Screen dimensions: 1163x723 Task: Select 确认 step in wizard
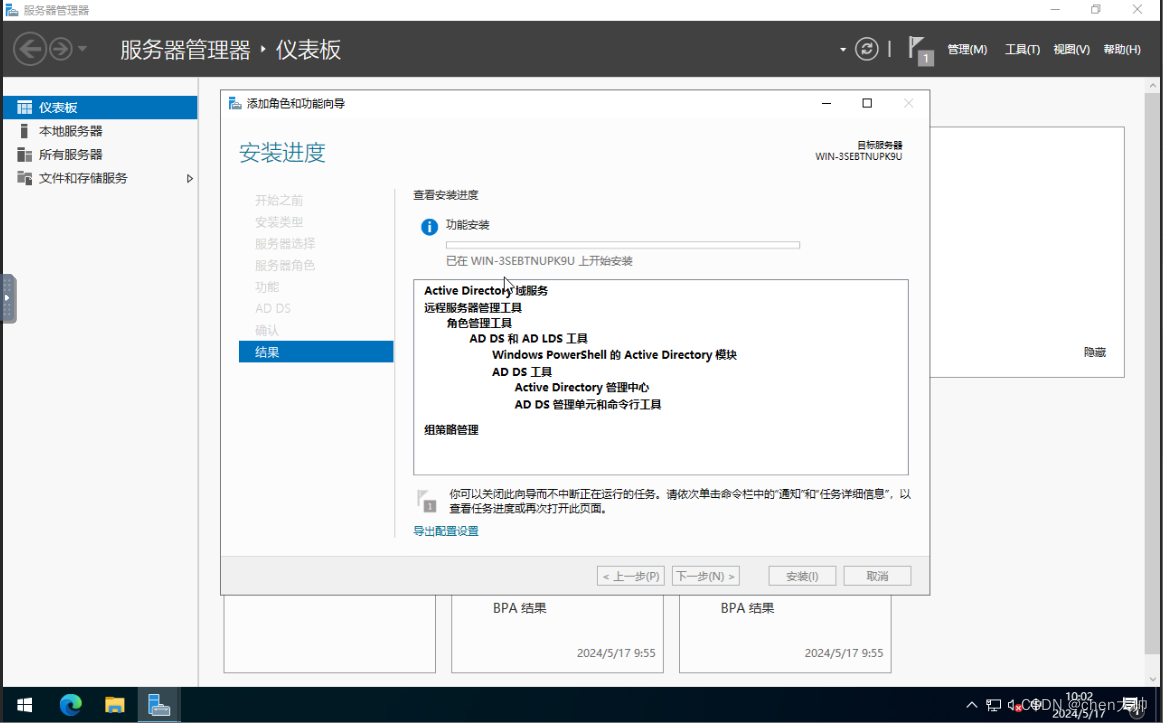(x=267, y=330)
